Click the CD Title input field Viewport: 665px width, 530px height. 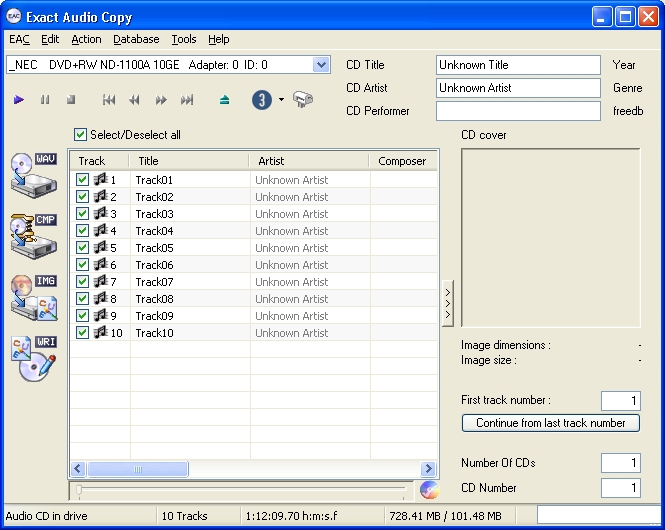tap(518, 65)
